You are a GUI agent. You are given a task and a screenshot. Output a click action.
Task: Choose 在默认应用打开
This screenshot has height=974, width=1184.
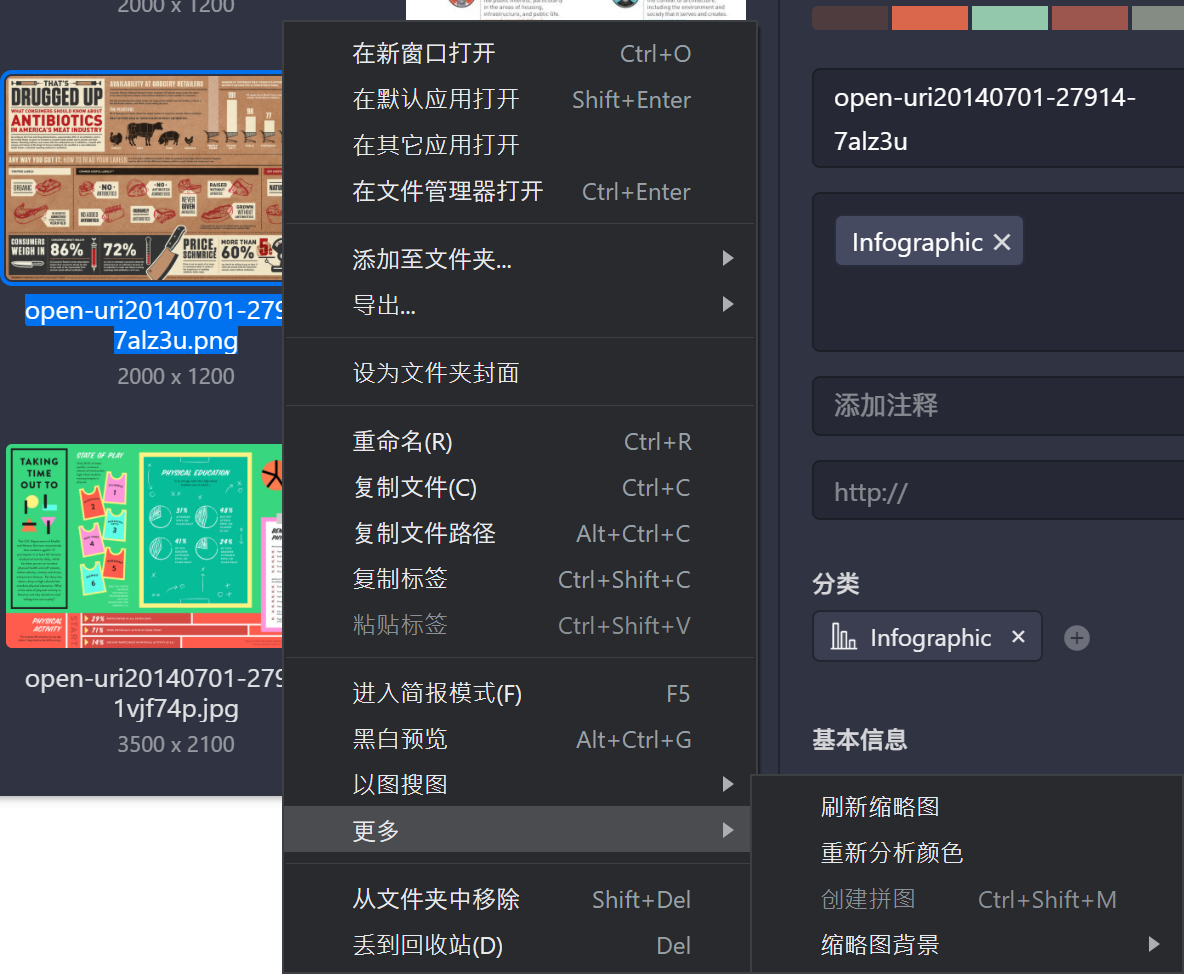point(520,100)
